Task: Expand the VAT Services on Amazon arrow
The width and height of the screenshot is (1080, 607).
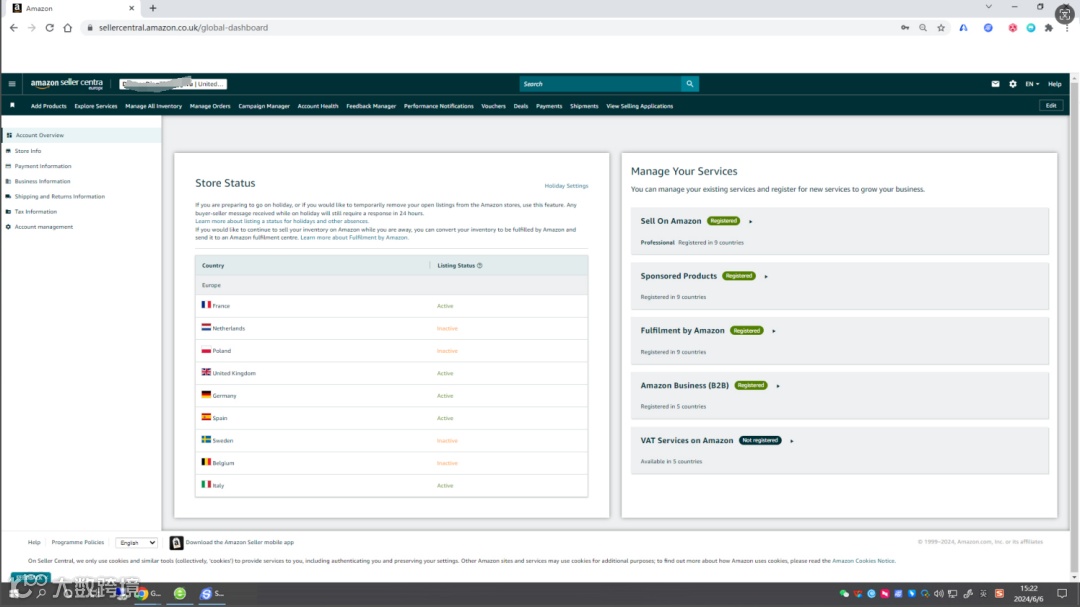Action: 791,441
